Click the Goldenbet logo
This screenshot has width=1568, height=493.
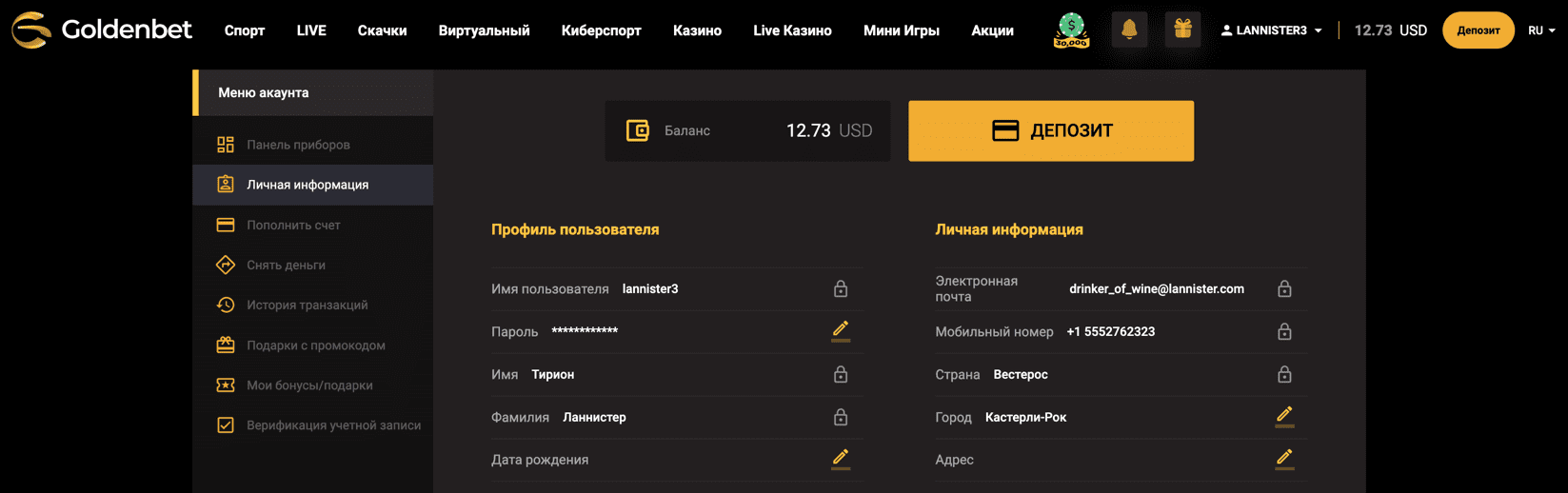coord(102,30)
